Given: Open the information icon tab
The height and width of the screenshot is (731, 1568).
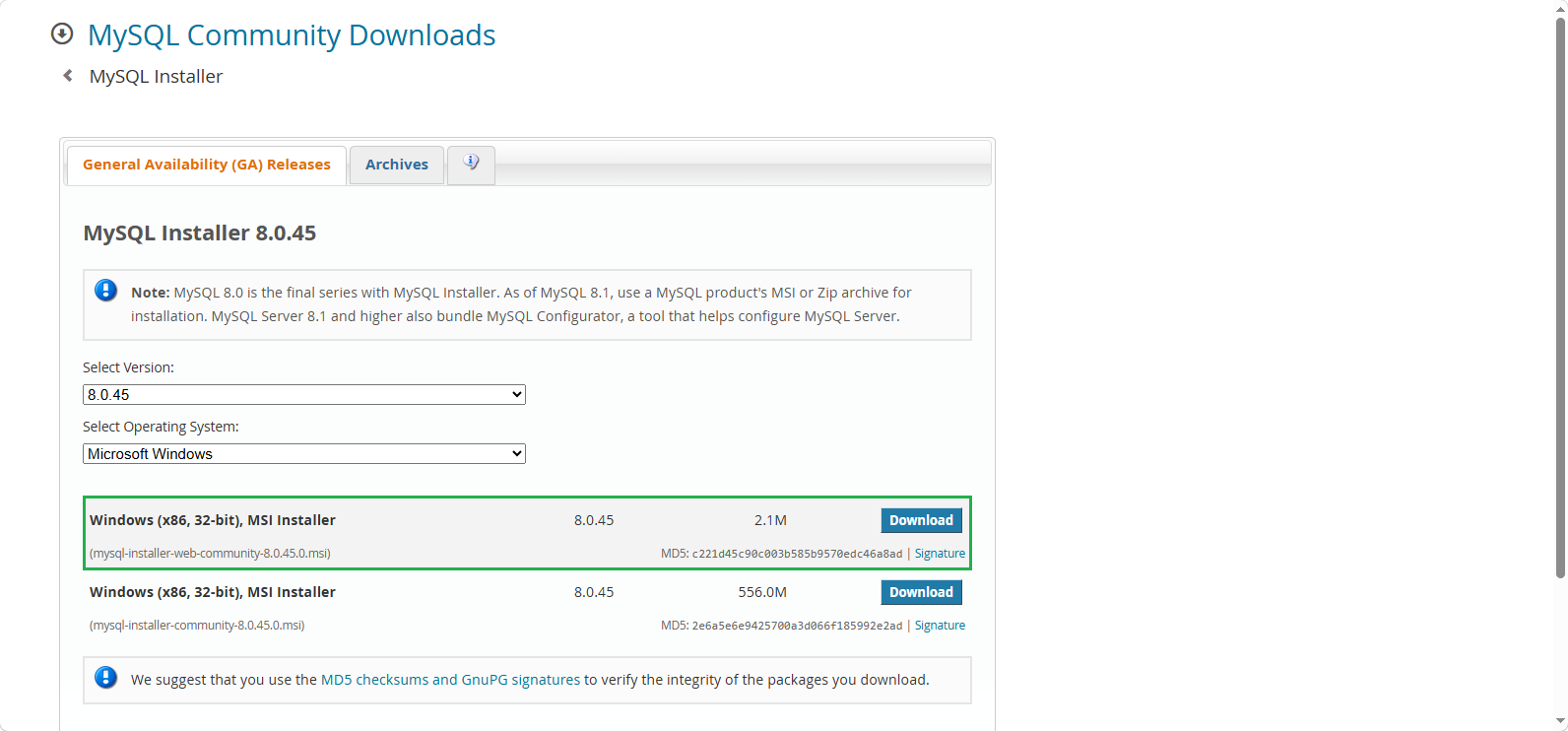Looking at the screenshot, I should pos(471,164).
